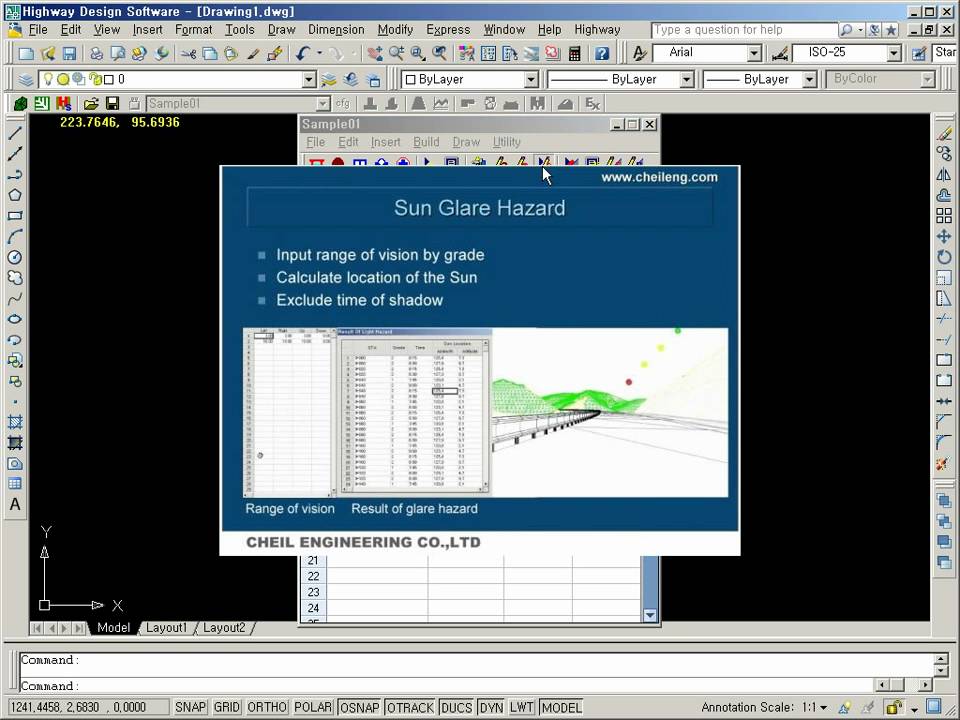Screen dimensions: 960x720
Task: Open the Annotation Scale 1:1 dropdown
Action: [x=814, y=707]
